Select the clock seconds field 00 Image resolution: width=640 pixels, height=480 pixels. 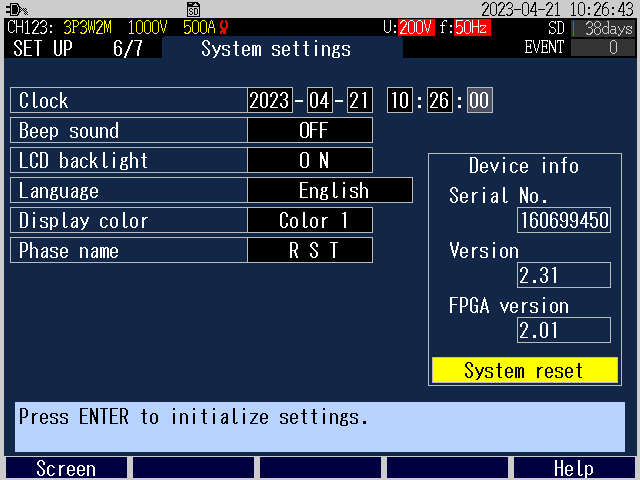tap(480, 100)
